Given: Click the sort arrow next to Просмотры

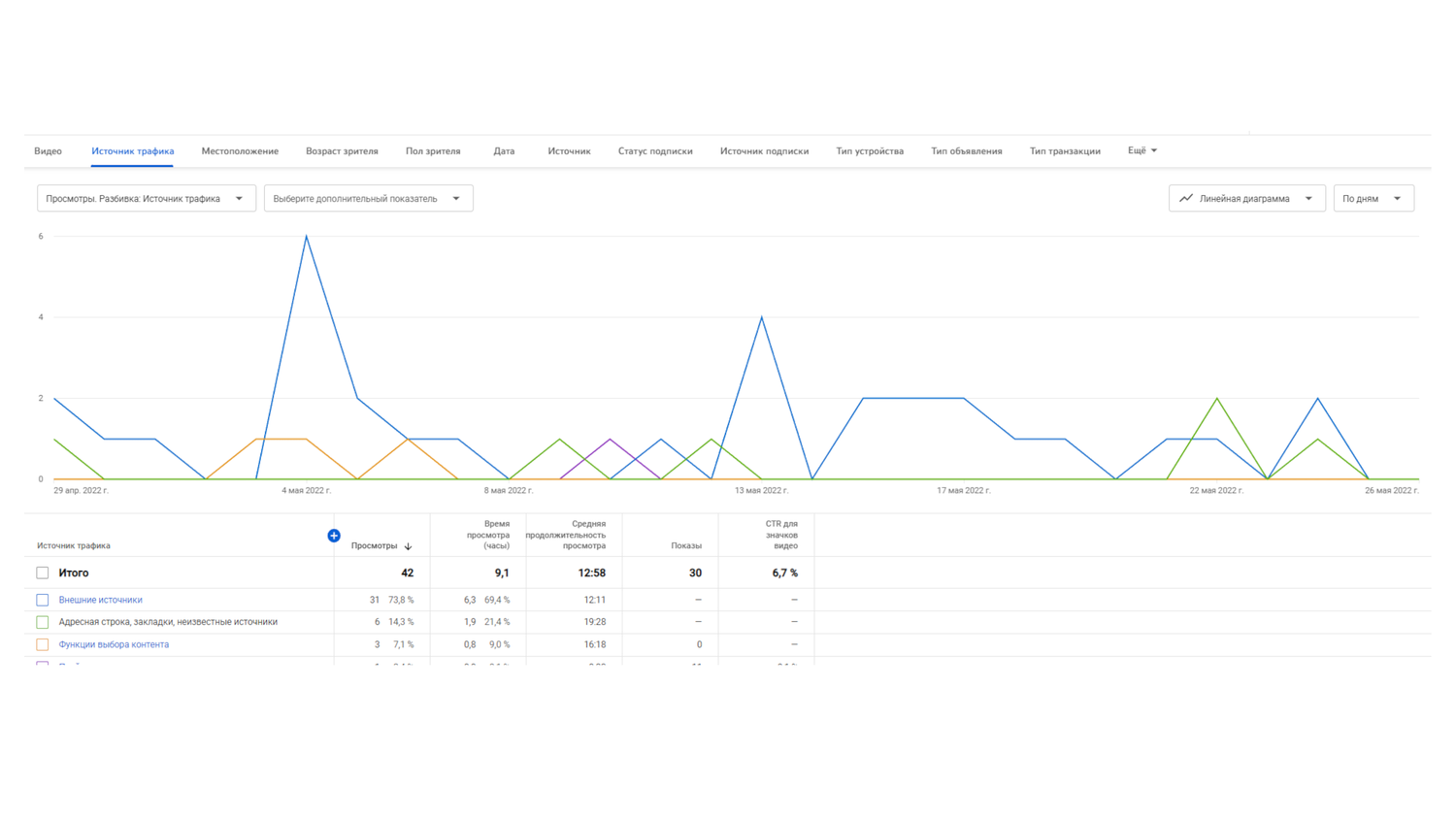Looking at the screenshot, I should (409, 546).
